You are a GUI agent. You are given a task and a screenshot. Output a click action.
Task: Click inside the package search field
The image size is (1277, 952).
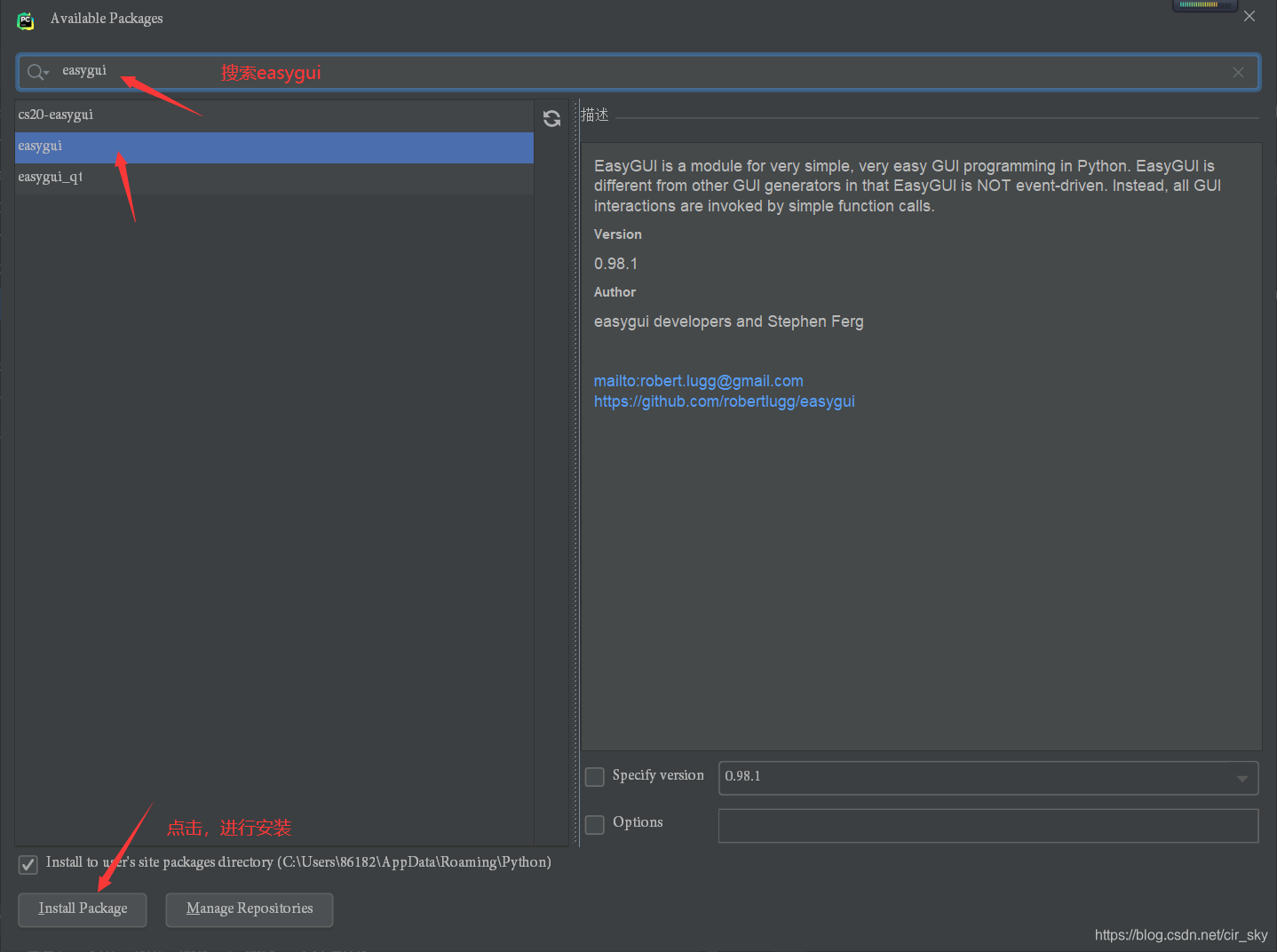tap(266, 70)
